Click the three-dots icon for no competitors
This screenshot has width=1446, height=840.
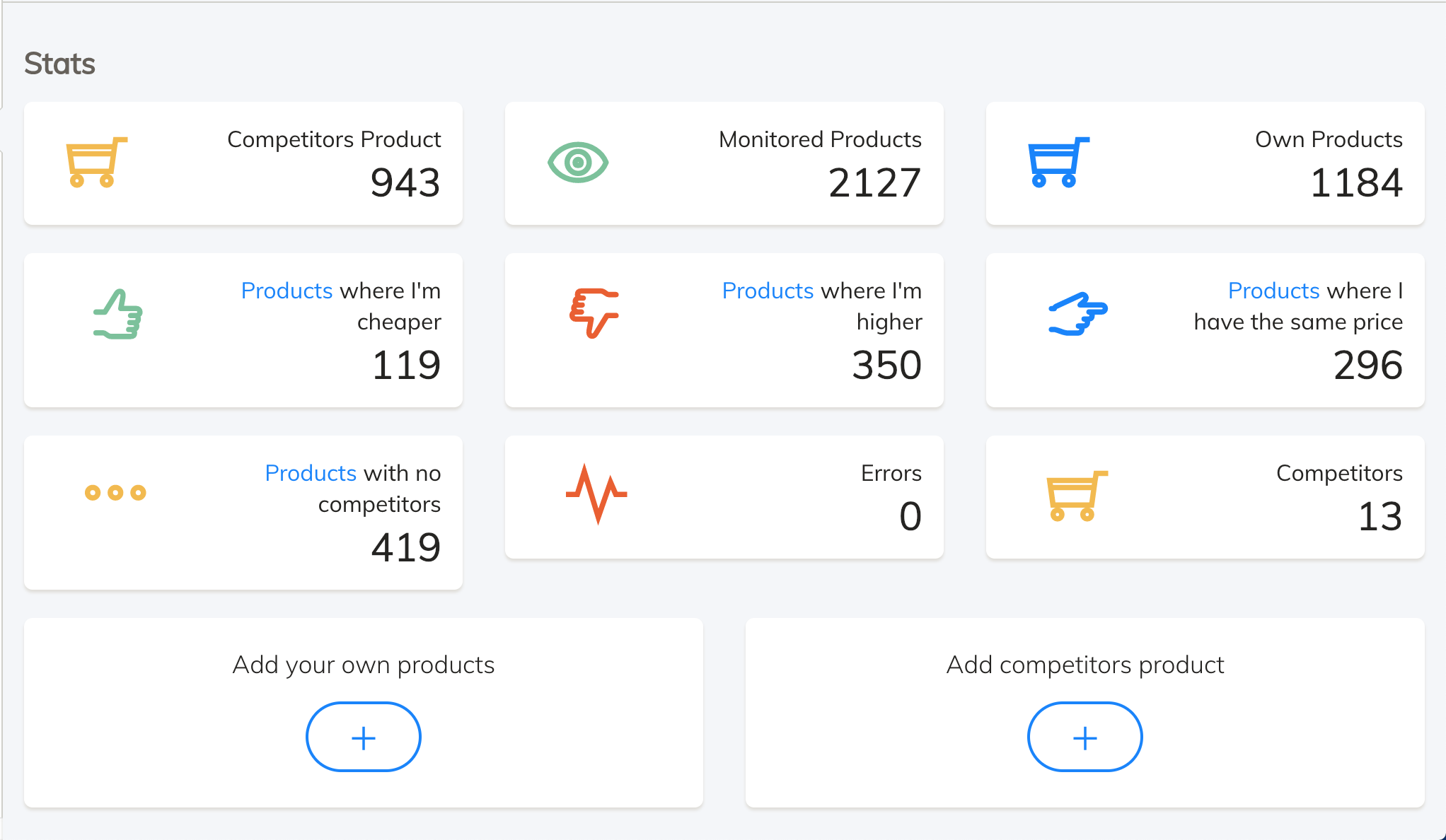pos(115,493)
